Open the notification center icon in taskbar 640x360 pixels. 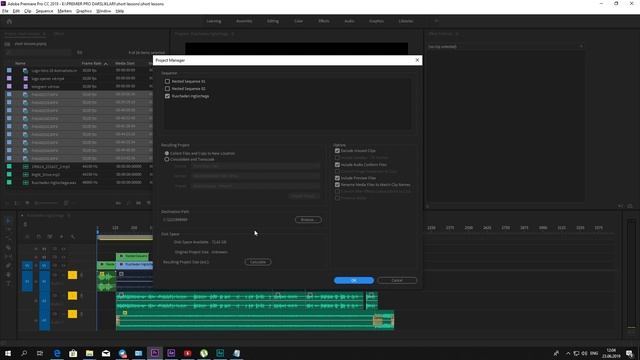point(630,353)
